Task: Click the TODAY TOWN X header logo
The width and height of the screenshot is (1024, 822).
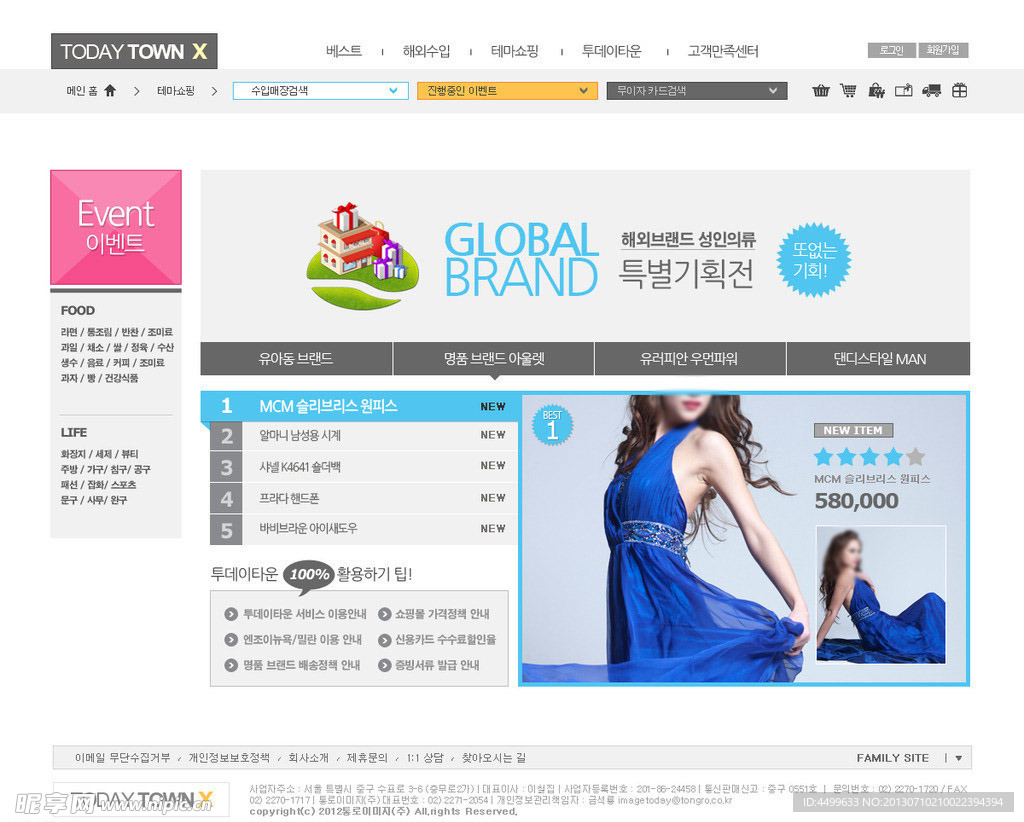Action: [x=134, y=51]
